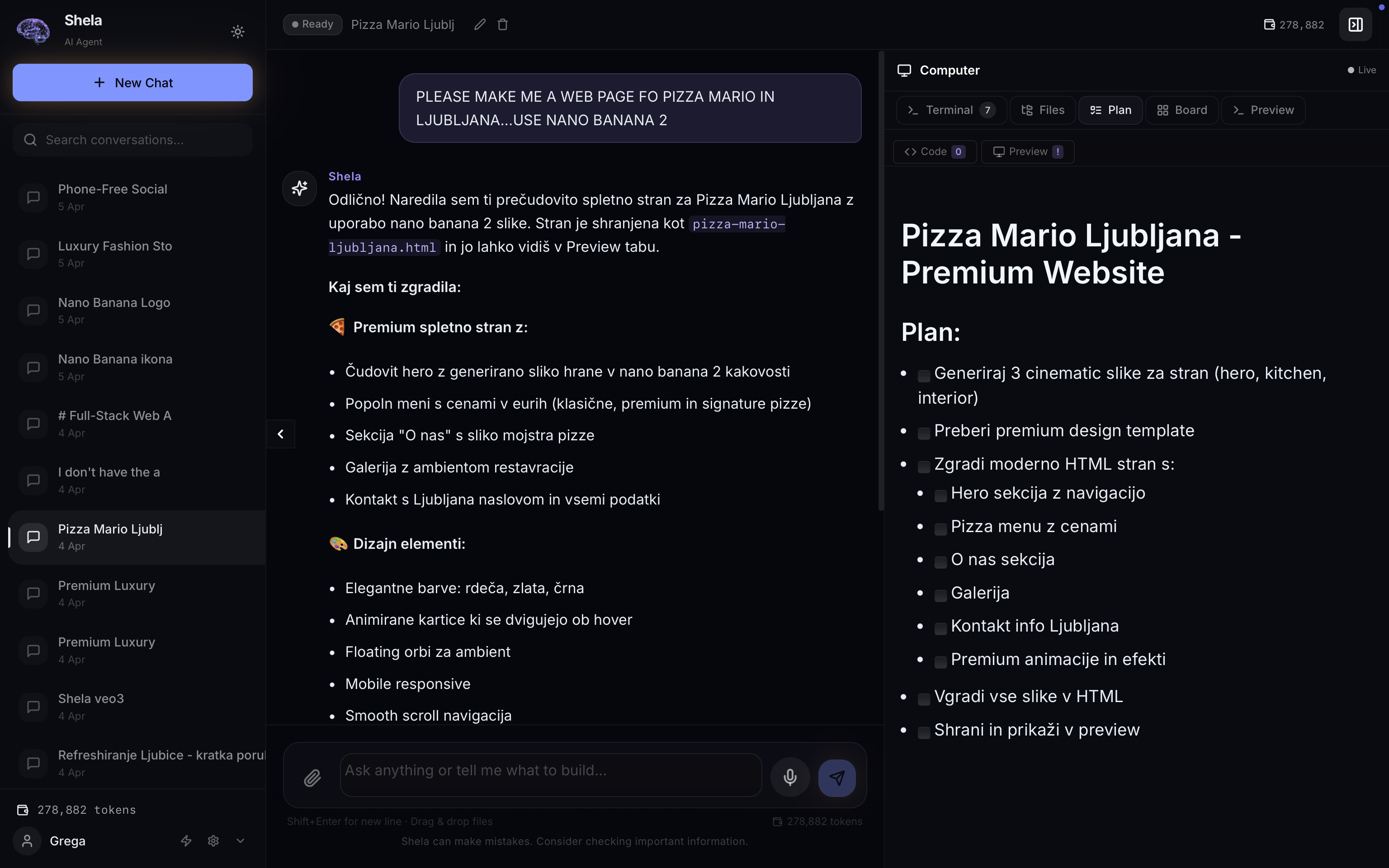Image resolution: width=1389 pixels, height=868 pixels.
Task: Switch to the Terminal tab
Action: tap(950, 110)
